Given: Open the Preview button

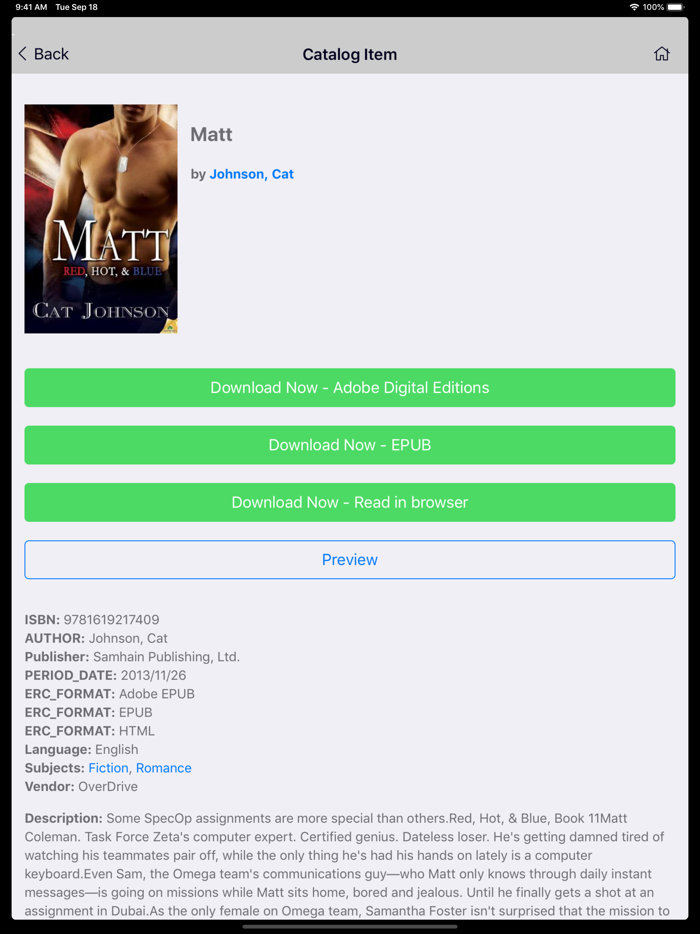Looking at the screenshot, I should 350,559.
